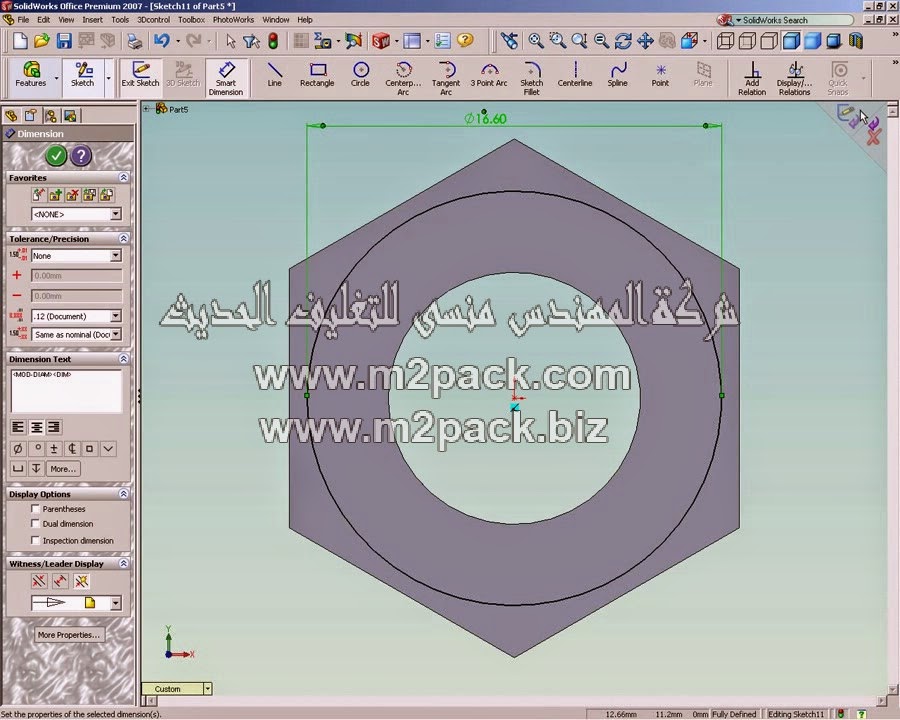Insert diameter symbol in dimension text
The height and width of the screenshot is (720, 900).
18,448
